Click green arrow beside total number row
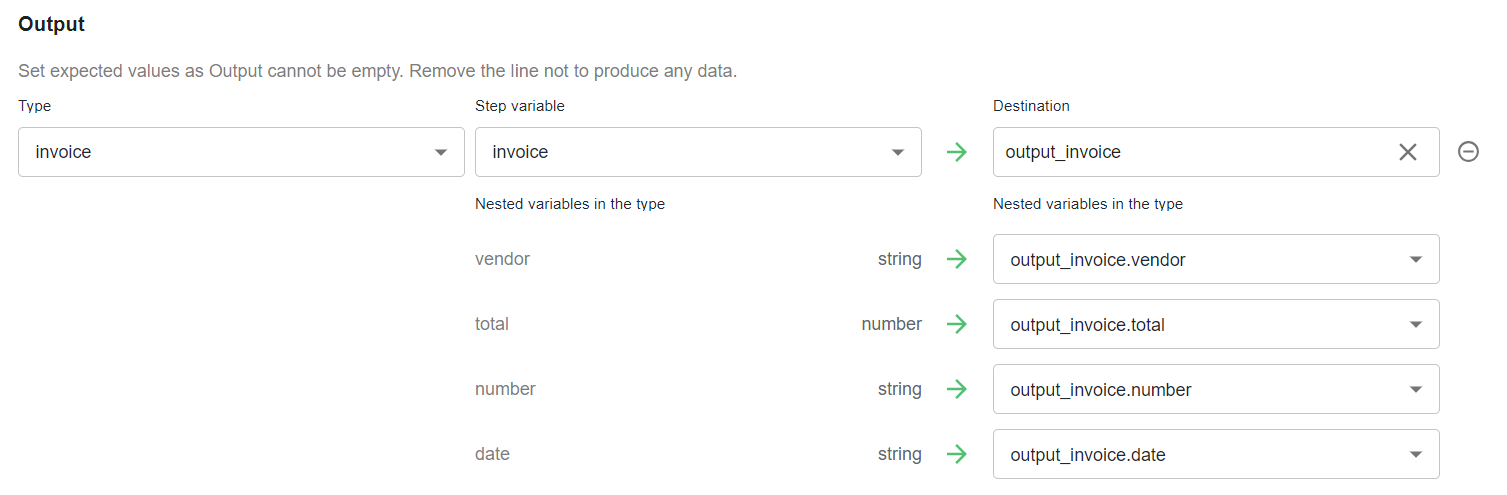 (x=957, y=324)
